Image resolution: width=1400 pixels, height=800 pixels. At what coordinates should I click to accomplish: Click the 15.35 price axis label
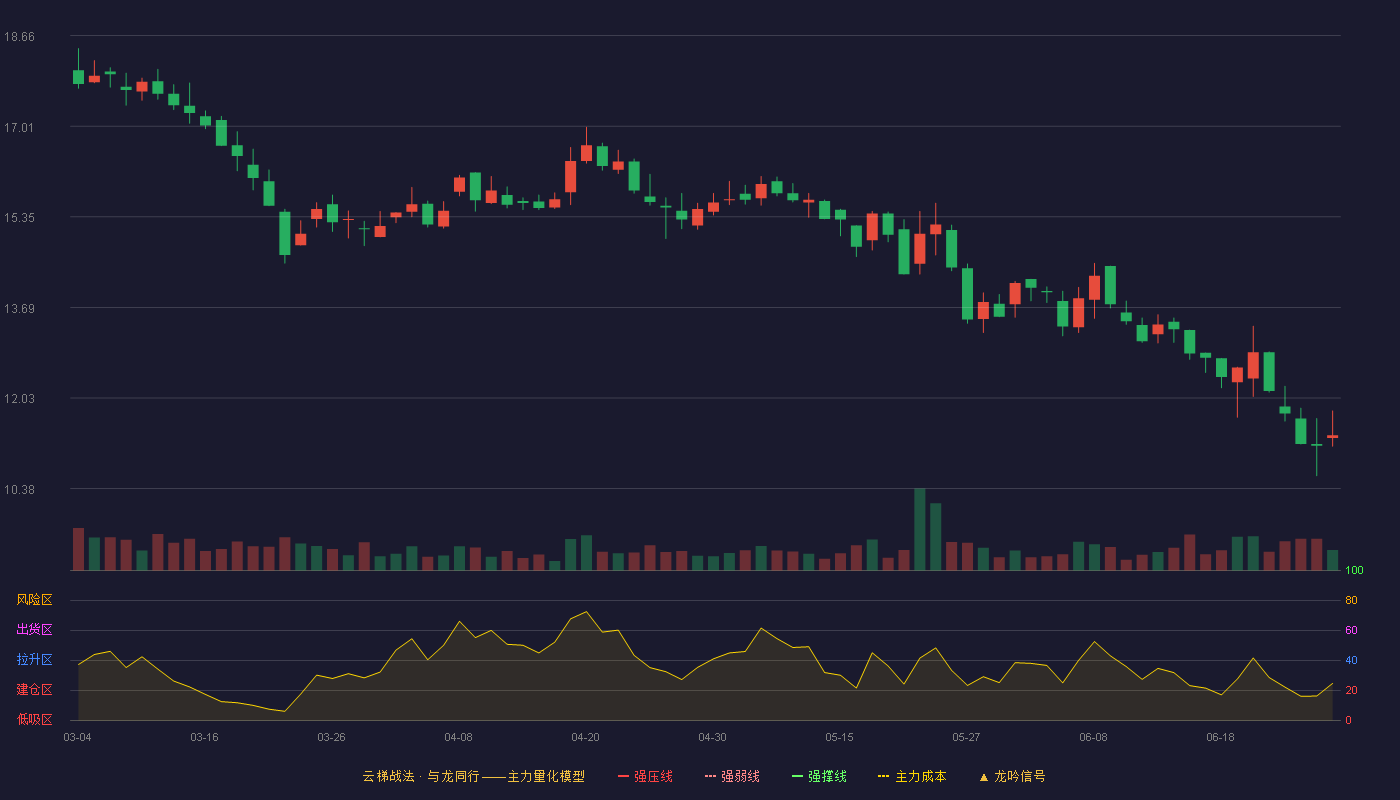(x=19, y=217)
